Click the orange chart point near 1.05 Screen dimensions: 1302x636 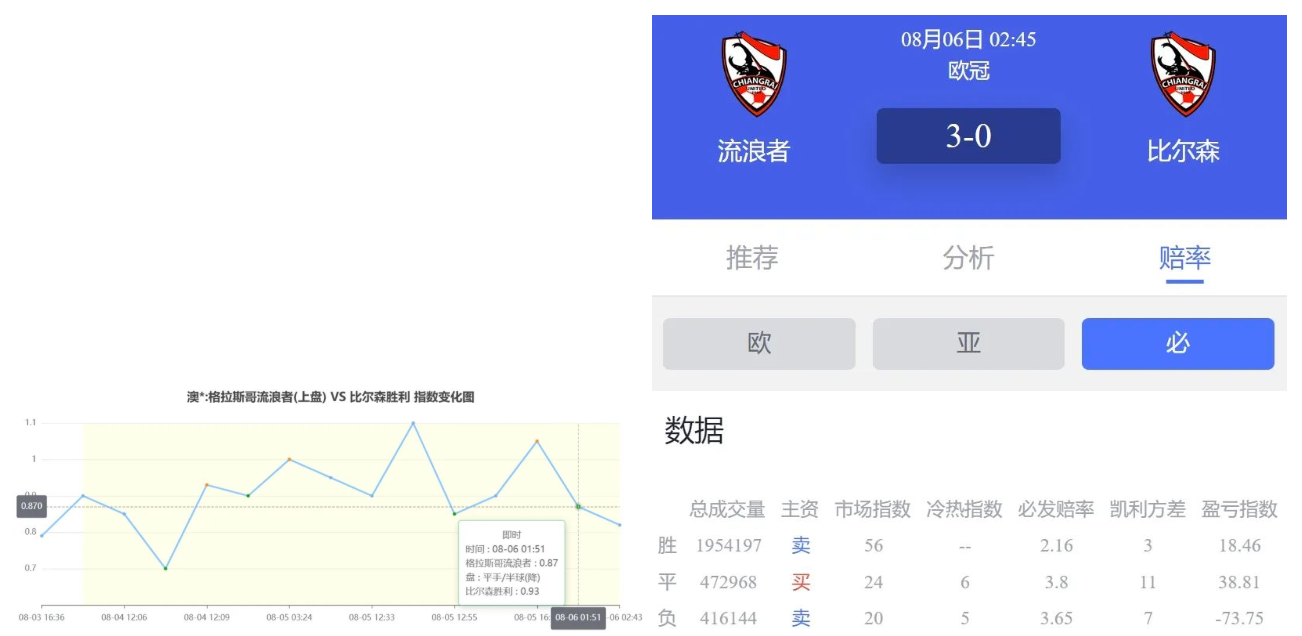click(537, 441)
